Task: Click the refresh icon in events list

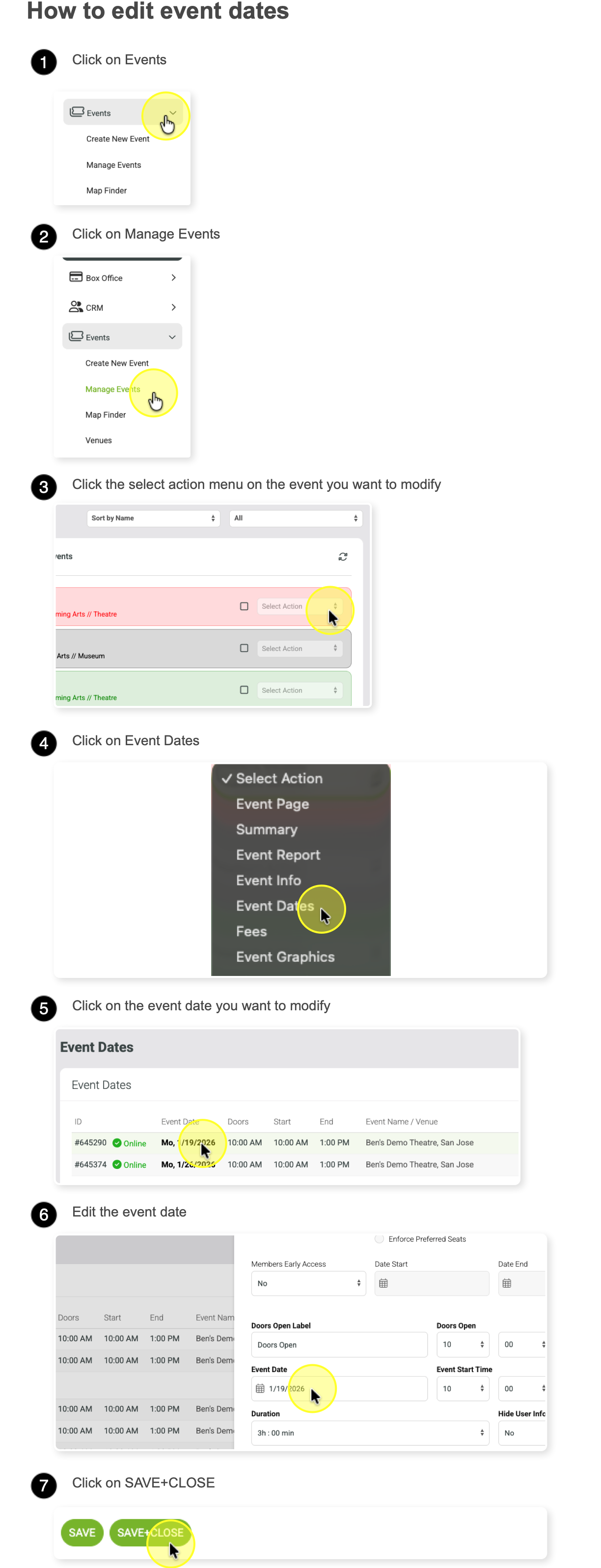Action: pyautogui.click(x=343, y=556)
